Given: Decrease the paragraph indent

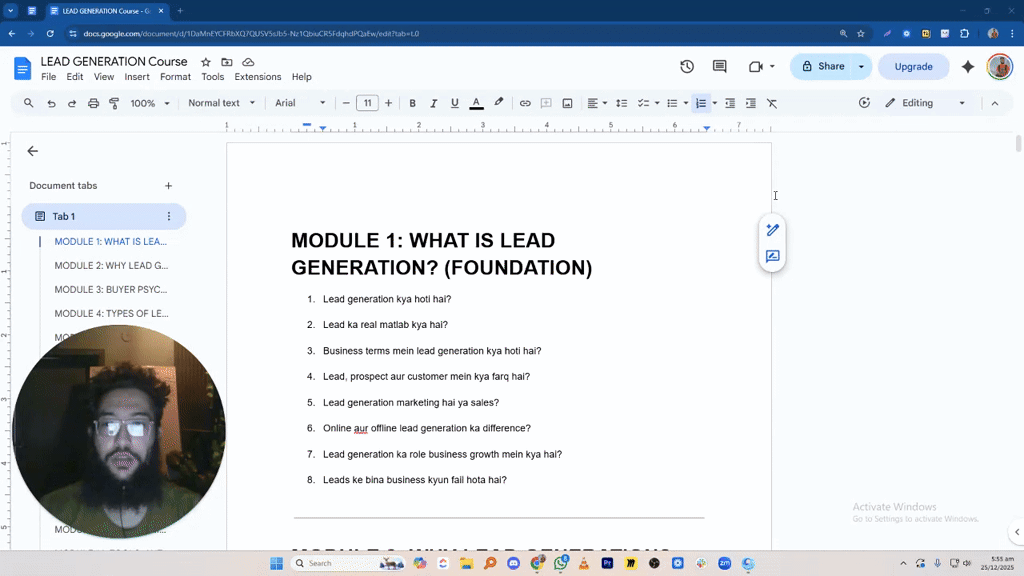Looking at the screenshot, I should click(x=730, y=103).
